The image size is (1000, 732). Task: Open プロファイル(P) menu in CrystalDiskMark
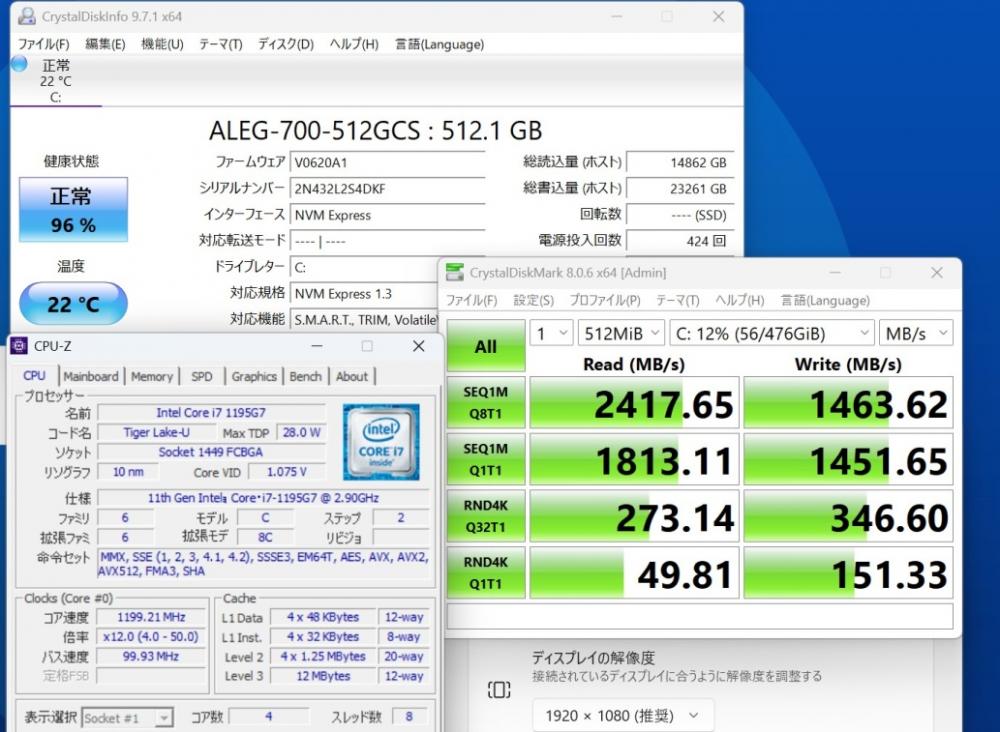(x=605, y=300)
